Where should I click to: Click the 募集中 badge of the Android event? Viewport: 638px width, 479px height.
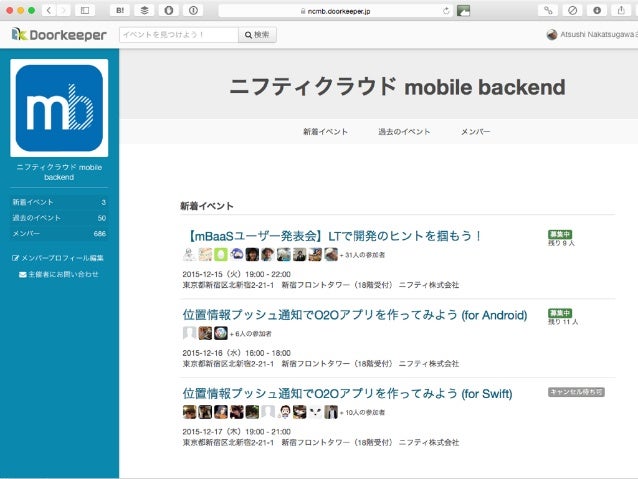point(560,313)
